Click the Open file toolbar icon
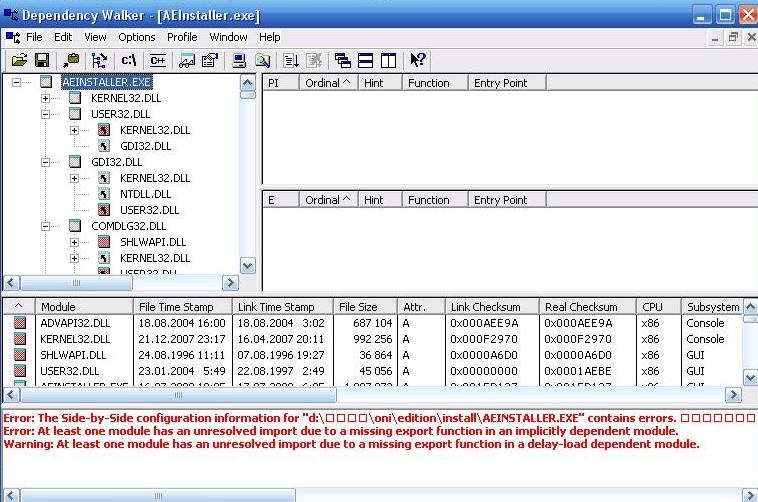The height and width of the screenshot is (502, 758). pos(18,60)
